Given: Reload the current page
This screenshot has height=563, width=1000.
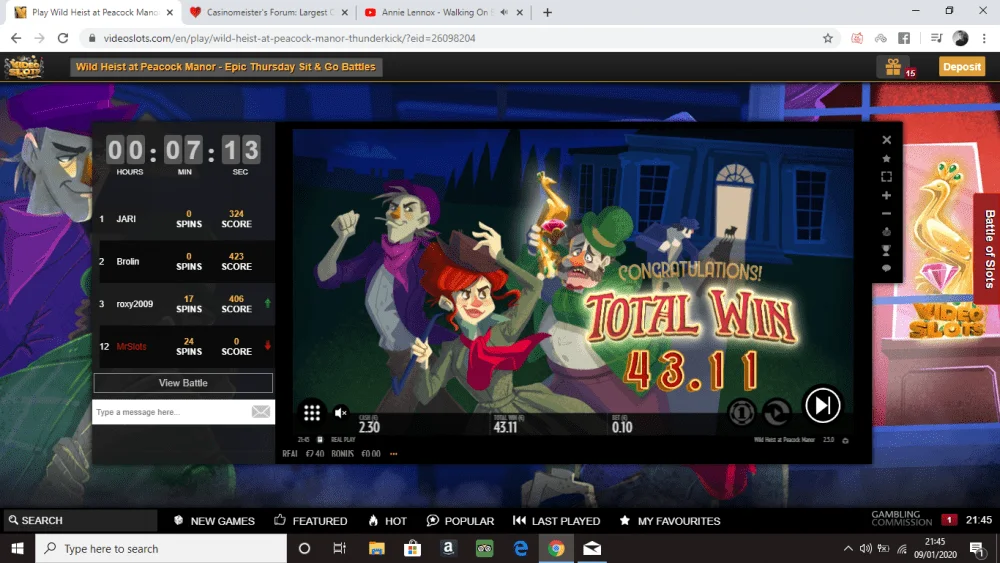Looking at the screenshot, I should [x=62, y=38].
